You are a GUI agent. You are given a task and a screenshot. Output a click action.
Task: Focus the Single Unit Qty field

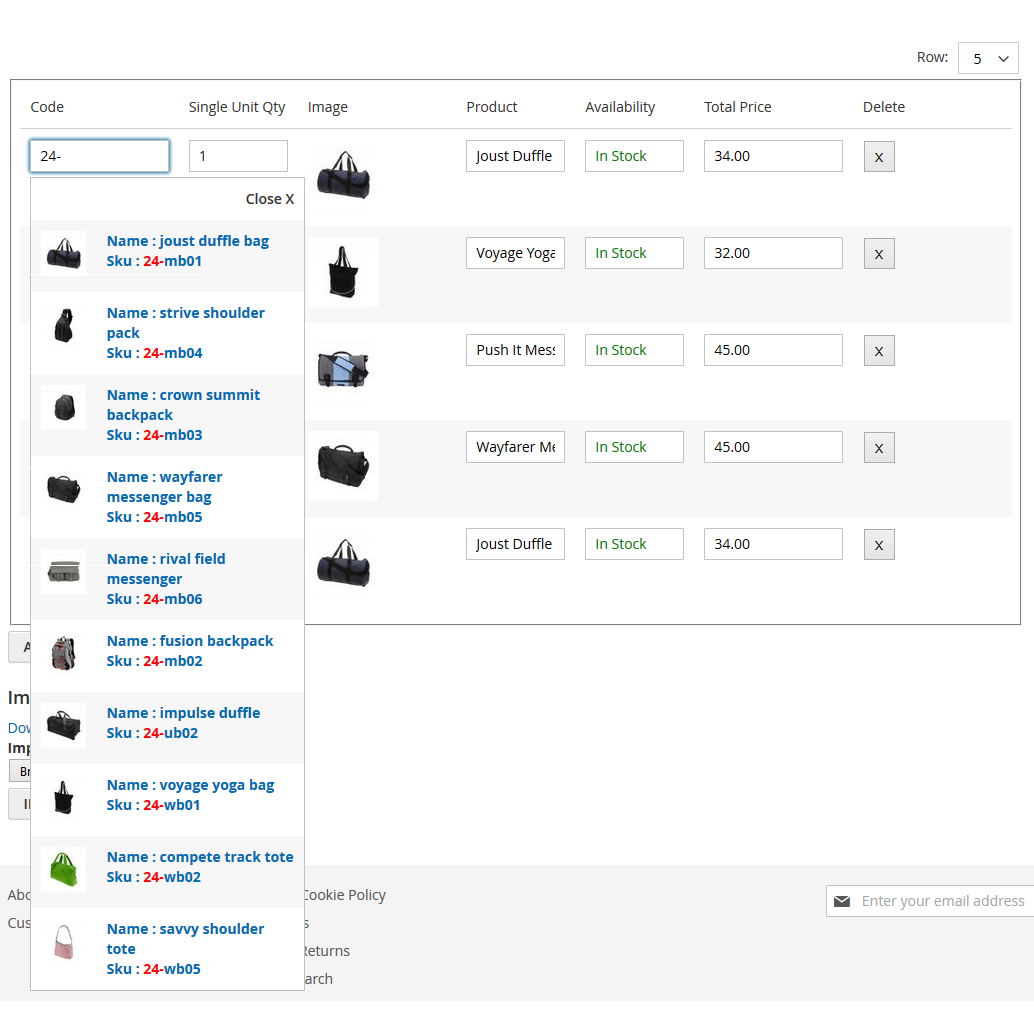coord(238,156)
